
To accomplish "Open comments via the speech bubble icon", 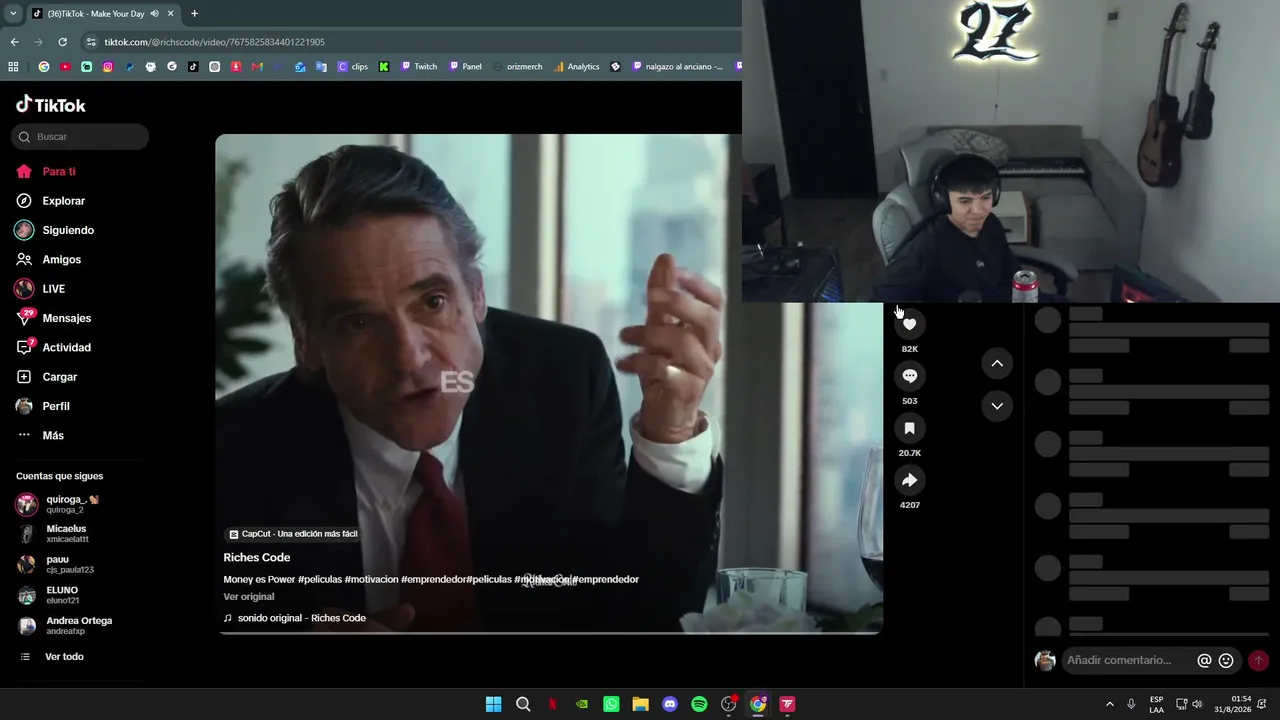I will (909, 376).
